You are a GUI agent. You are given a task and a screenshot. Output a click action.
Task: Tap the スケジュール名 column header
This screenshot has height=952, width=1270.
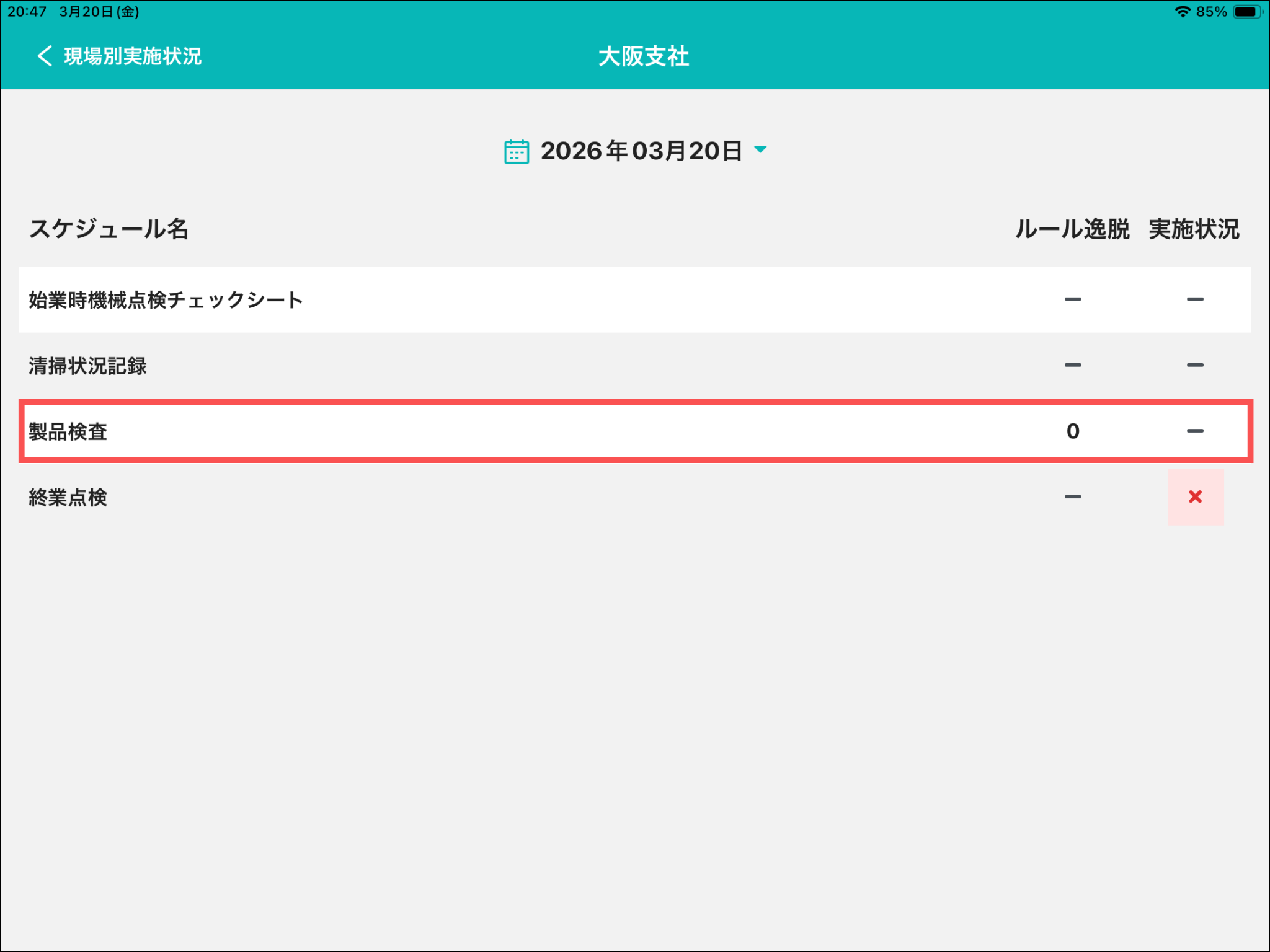[109, 229]
